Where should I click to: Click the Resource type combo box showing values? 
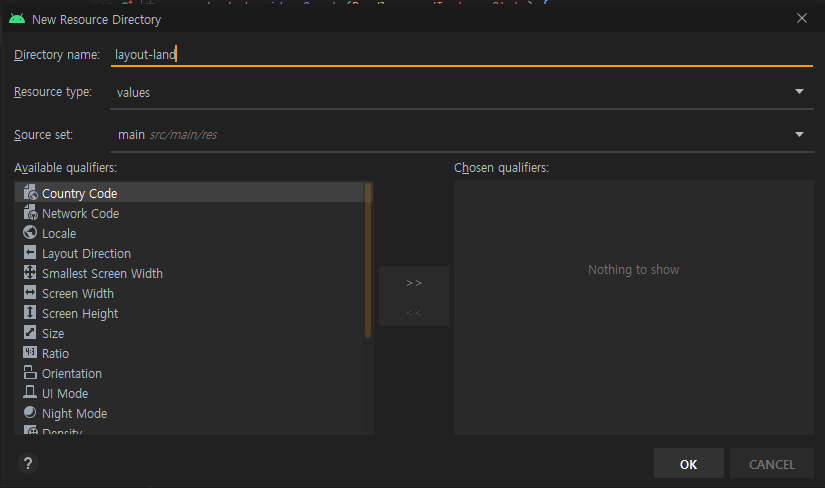[x=461, y=93]
